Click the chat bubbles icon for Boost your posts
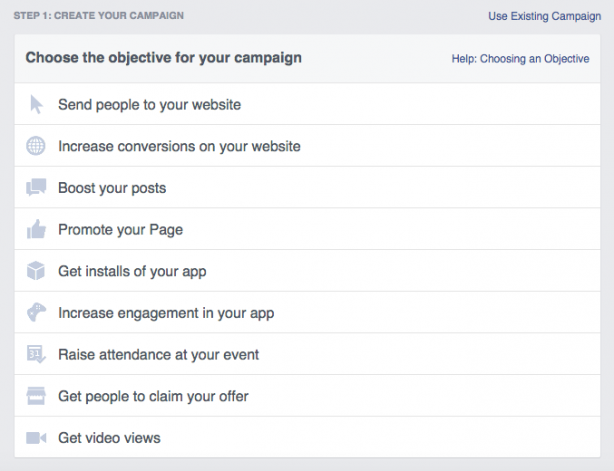This screenshot has width=614, height=471. [36, 188]
